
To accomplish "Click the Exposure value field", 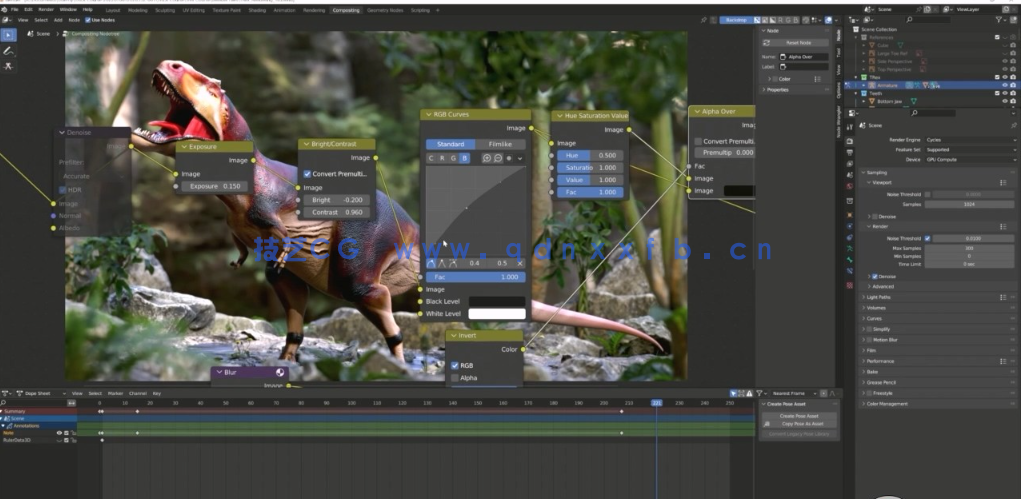I will (214, 186).
